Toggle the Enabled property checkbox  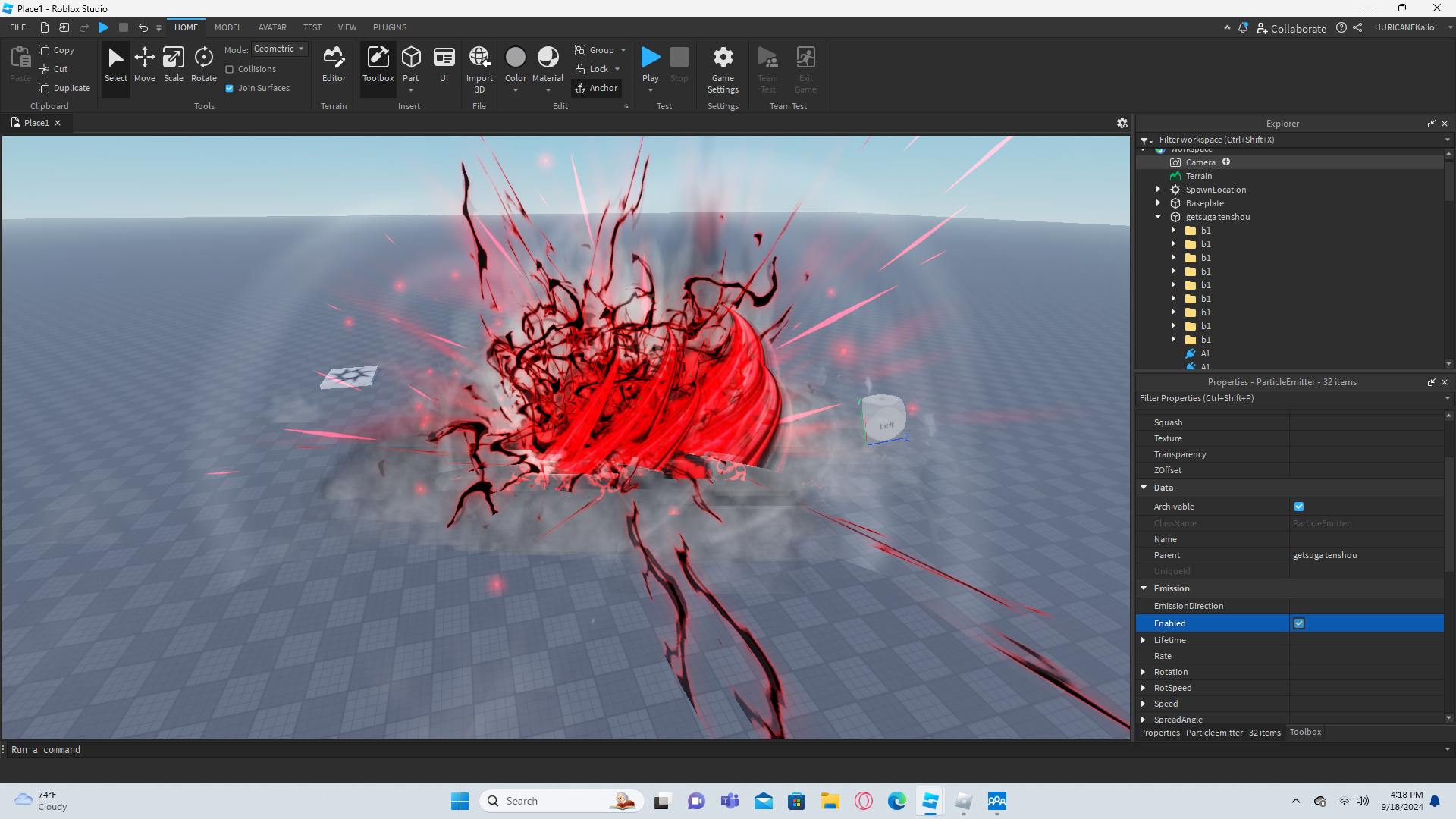tap(1299, 623)
